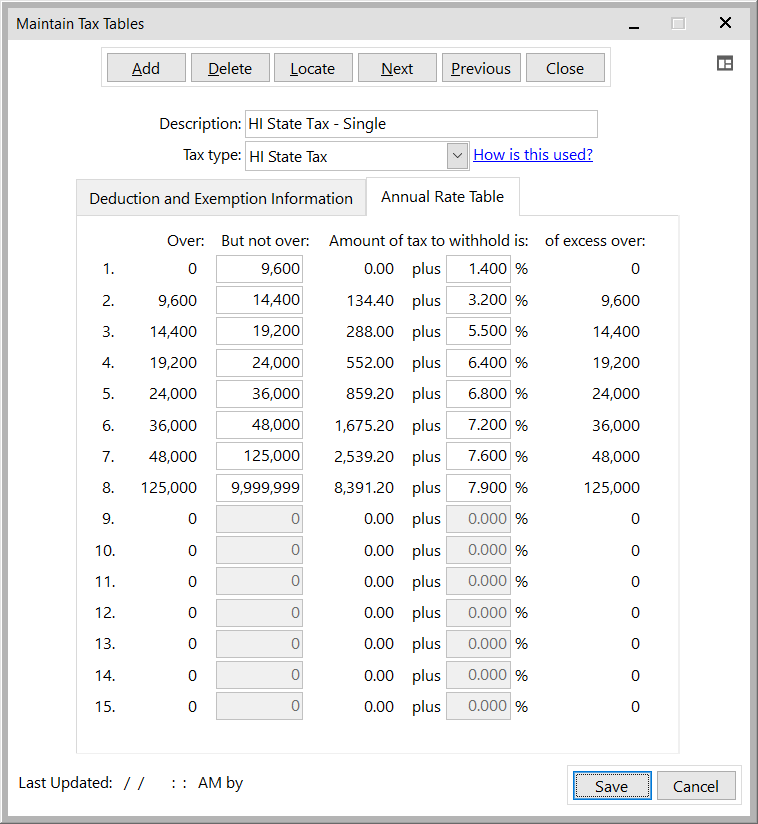Viewport: 758px width, 824px height.
Task: Select the 3.200 percent rate field
Action: pyautogui.click(x=478, y=300)
